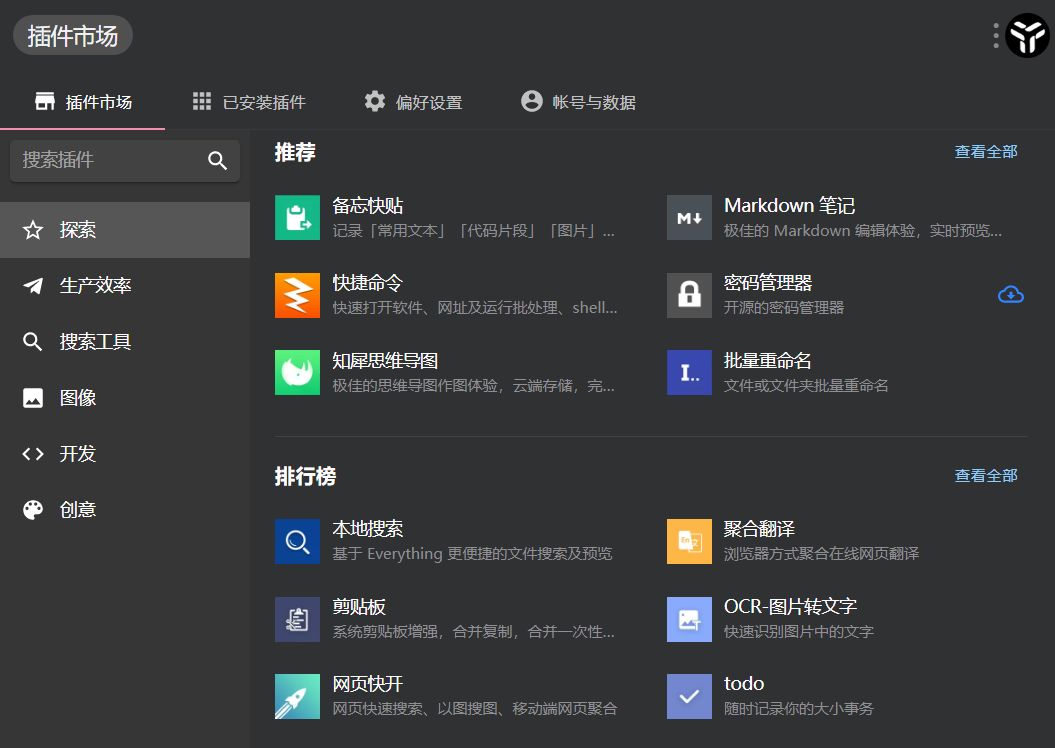Open the uTools logo at top right
The width and height of the screenshot is (1055, 748).
point(1028,35)
